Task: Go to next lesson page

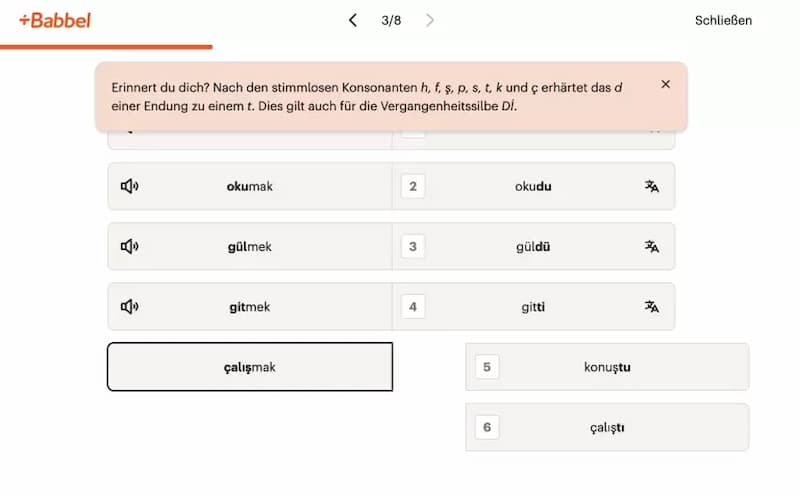Action: [430, 20]
